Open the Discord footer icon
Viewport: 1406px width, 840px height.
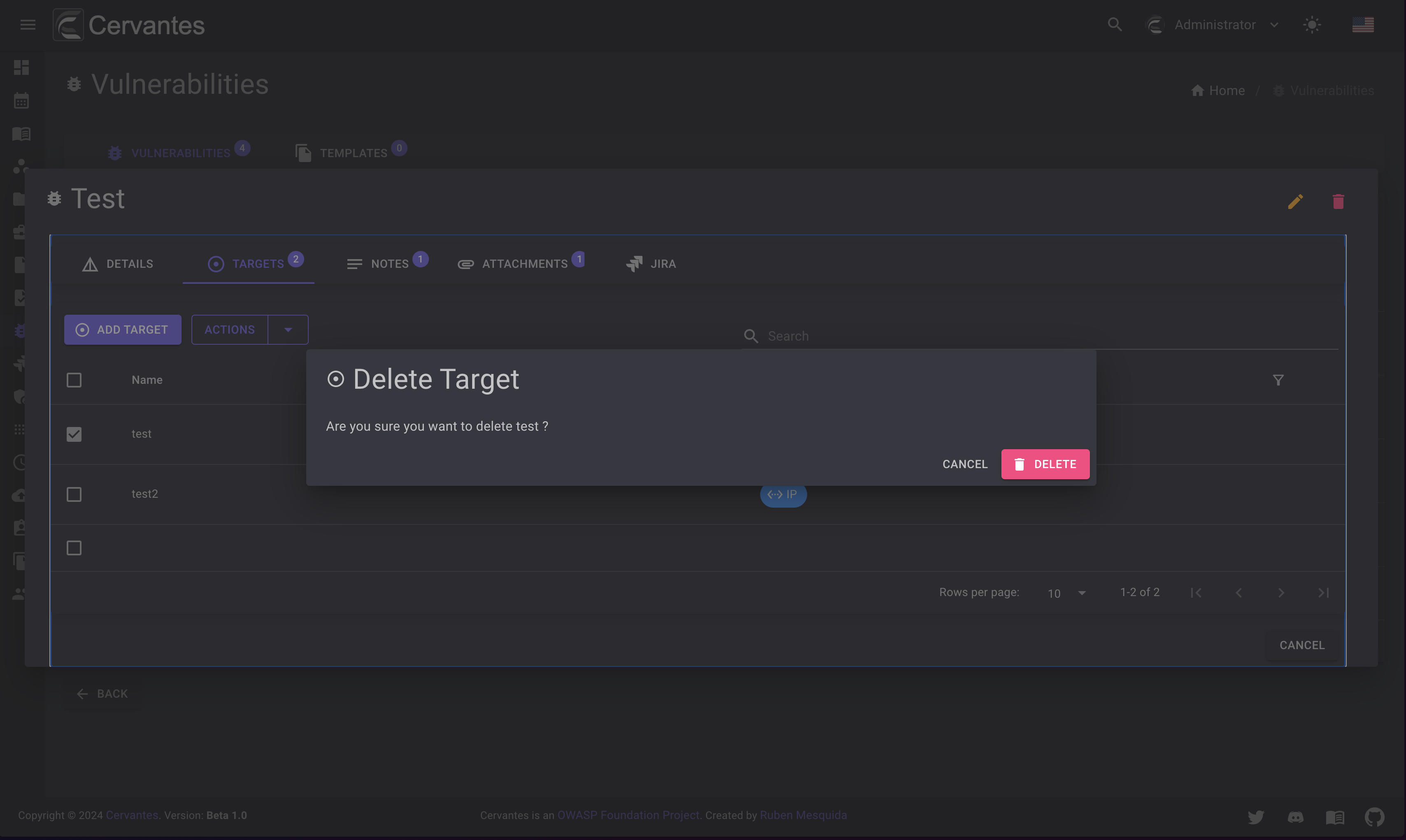[x=1295, y=817]
